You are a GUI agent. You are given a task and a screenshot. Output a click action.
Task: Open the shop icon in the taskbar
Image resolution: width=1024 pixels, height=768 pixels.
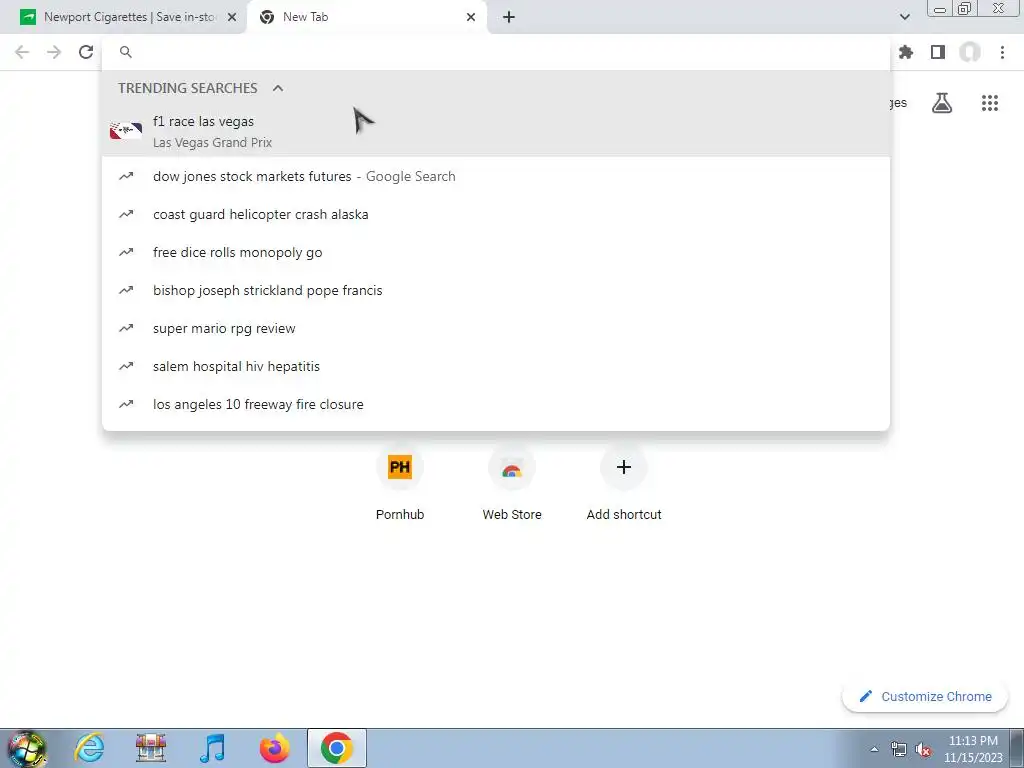pyautogui.click(x=151, y=748)
